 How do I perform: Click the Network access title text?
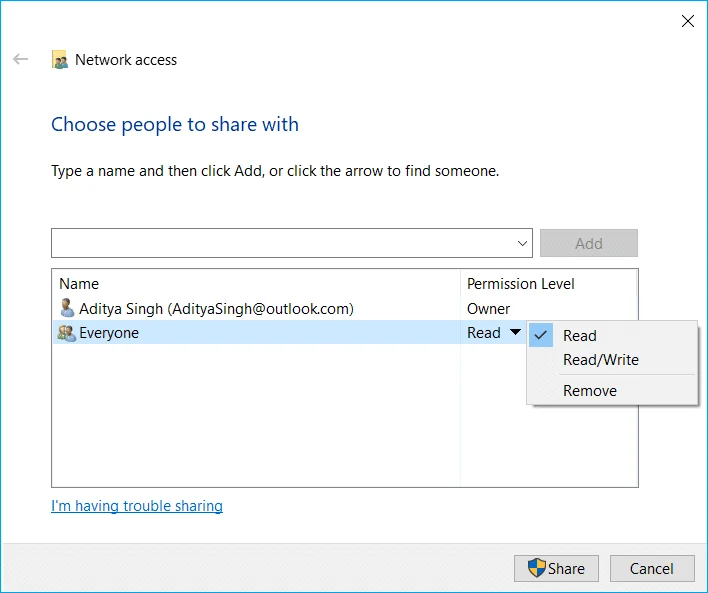(x=126, y=60)
